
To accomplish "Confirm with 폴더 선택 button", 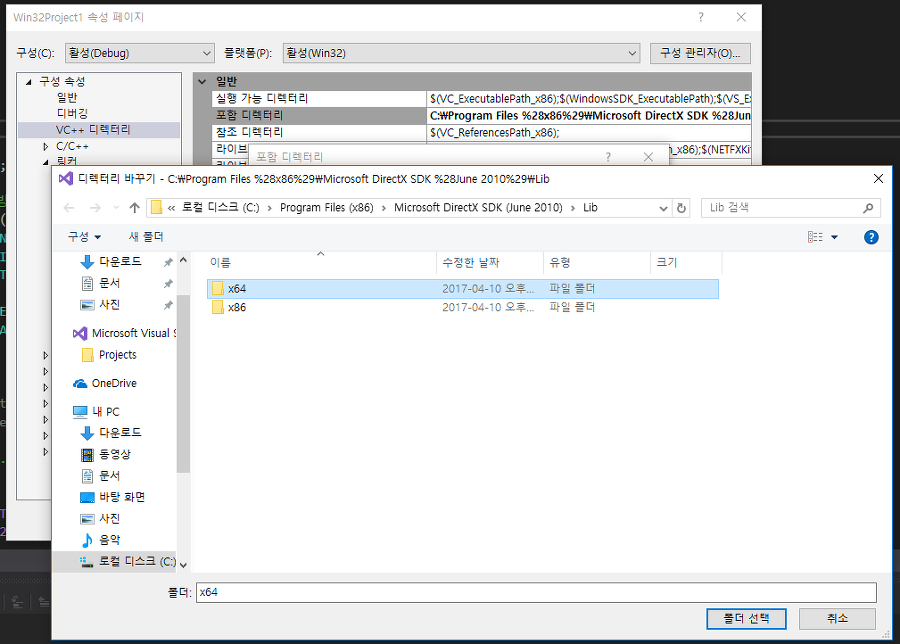I will point(746,619).
